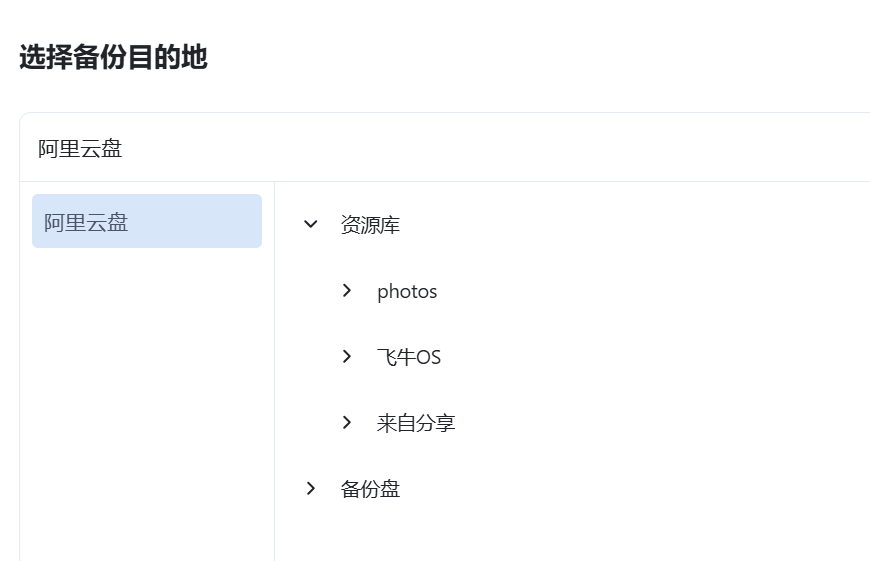Click the blank row area right of photos
This screenshot has width=870, height=561.
[x=650, y=292]
